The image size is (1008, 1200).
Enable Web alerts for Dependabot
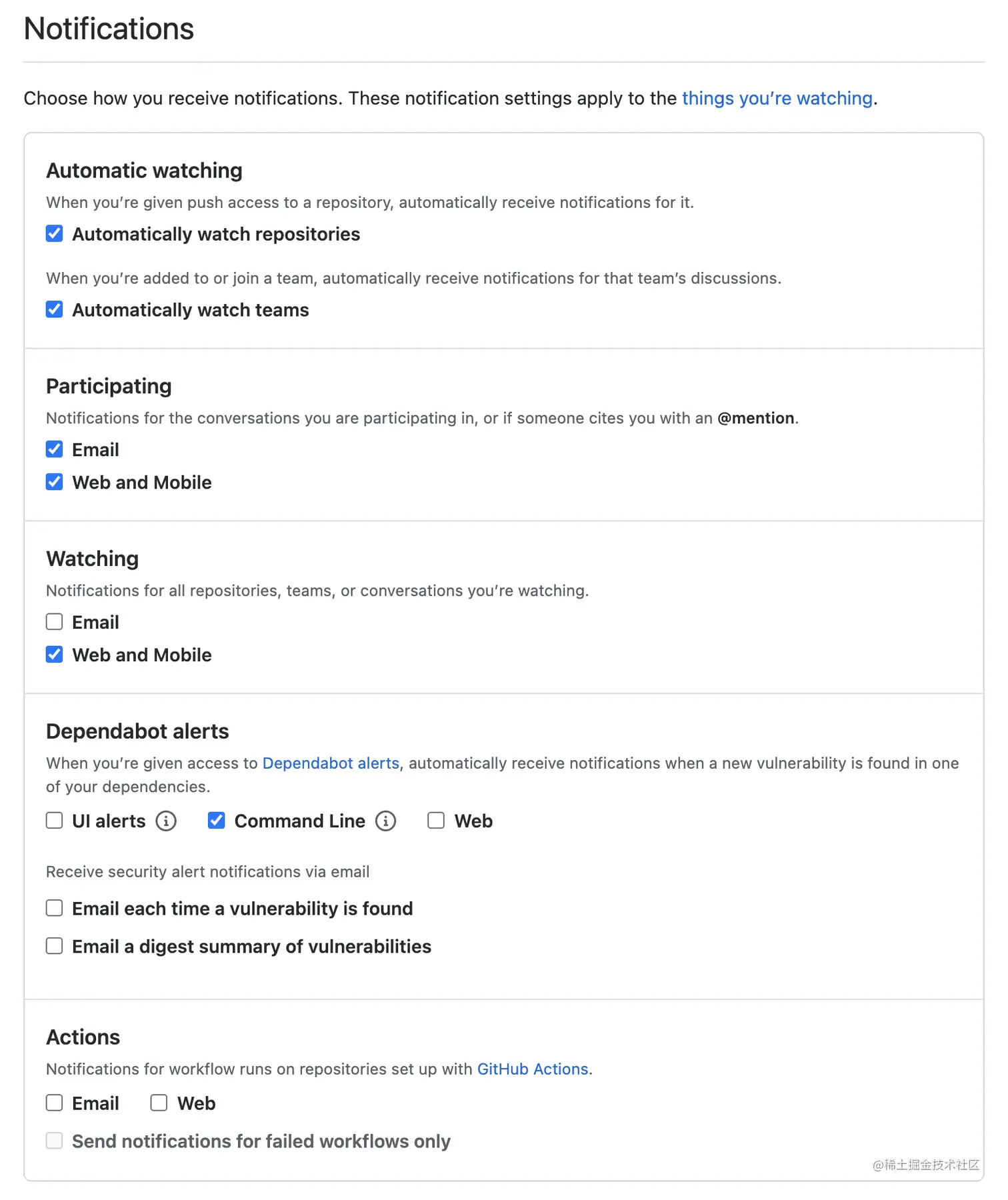point(436,821)
